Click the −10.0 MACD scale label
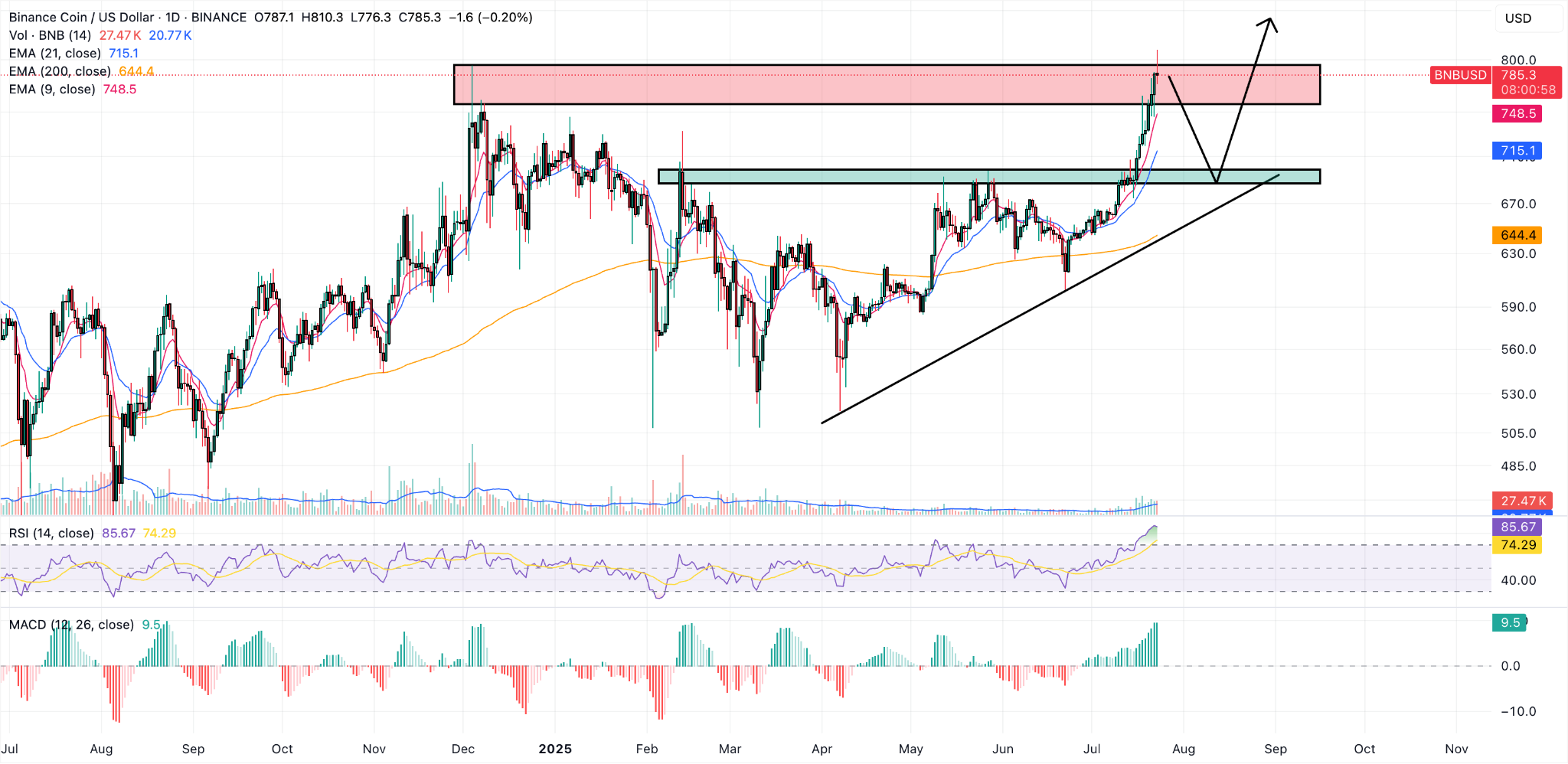Viewport: 1568px width, 764px height. 1517,711
